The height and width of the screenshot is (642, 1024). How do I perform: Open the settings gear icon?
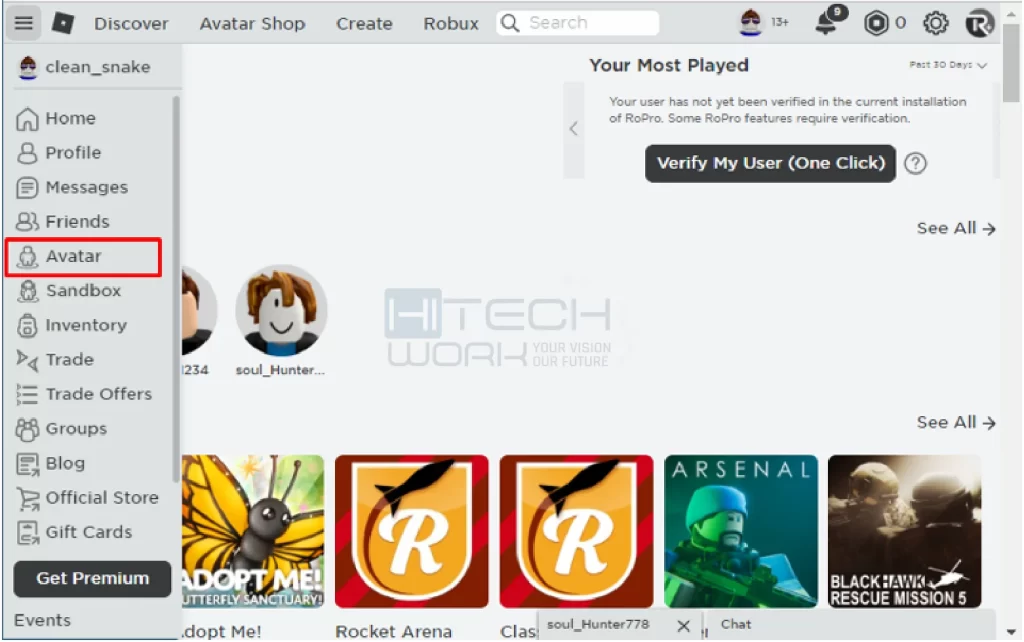(935, 24)
